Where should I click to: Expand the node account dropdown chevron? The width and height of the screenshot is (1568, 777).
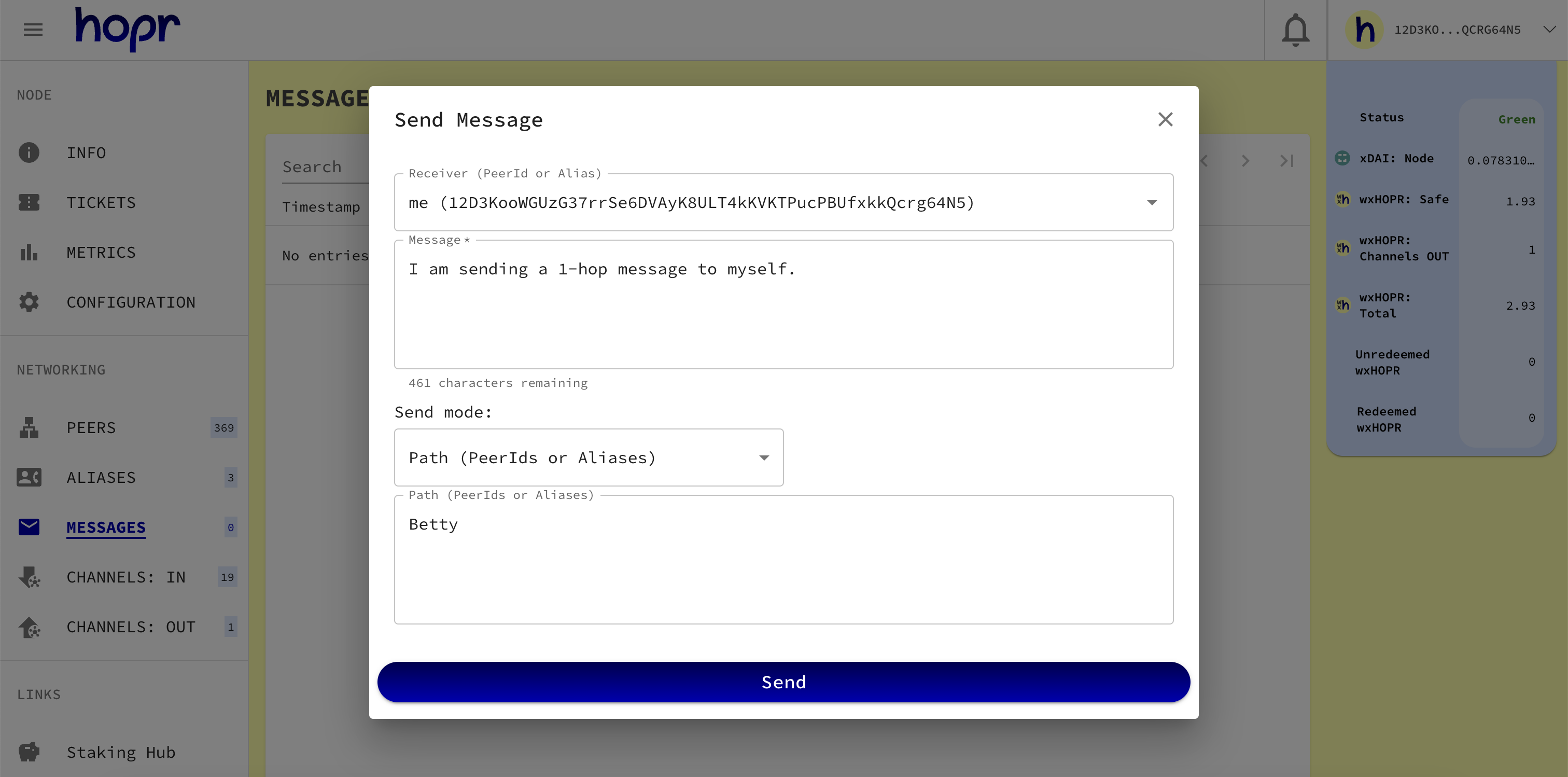click(x=1549, y=29)
